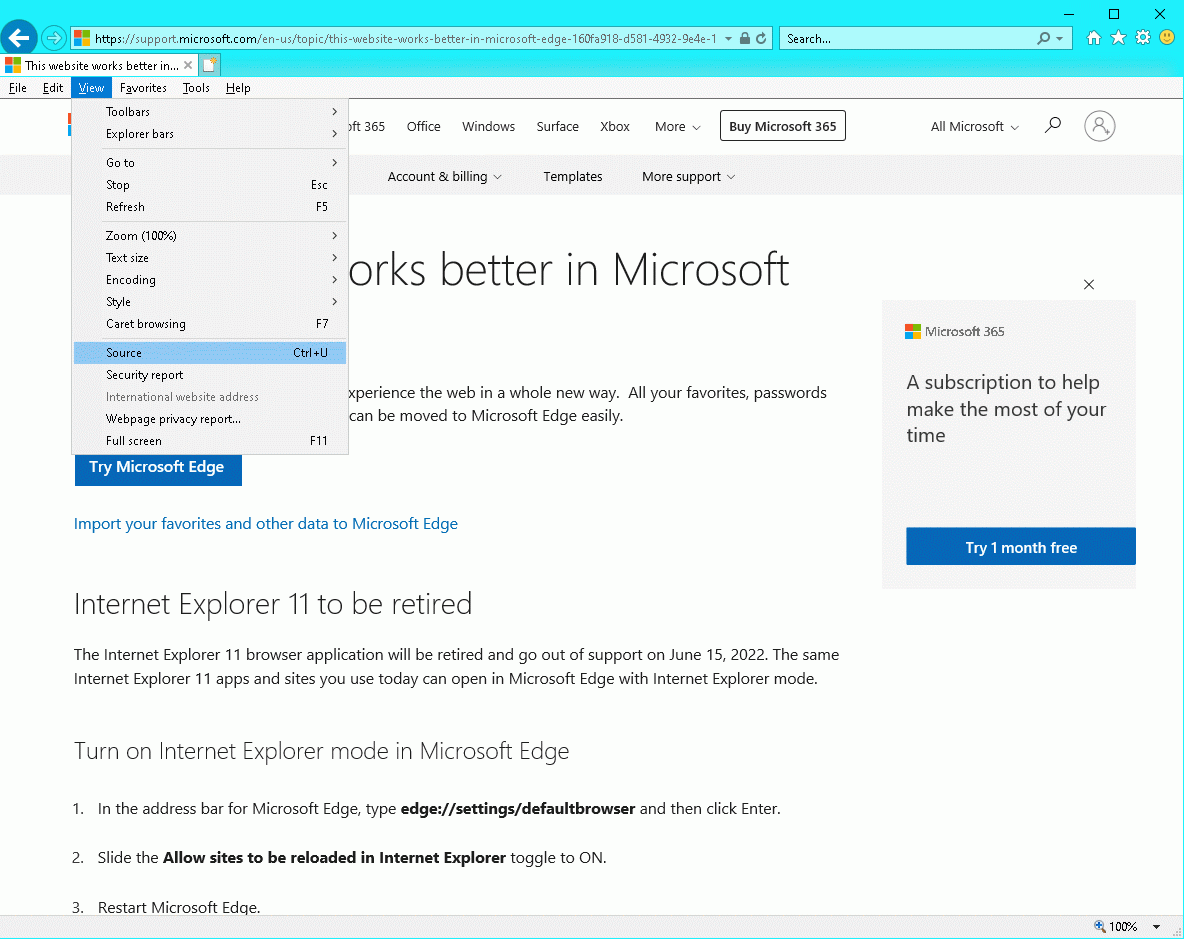Open the Windows nav link

489,127
